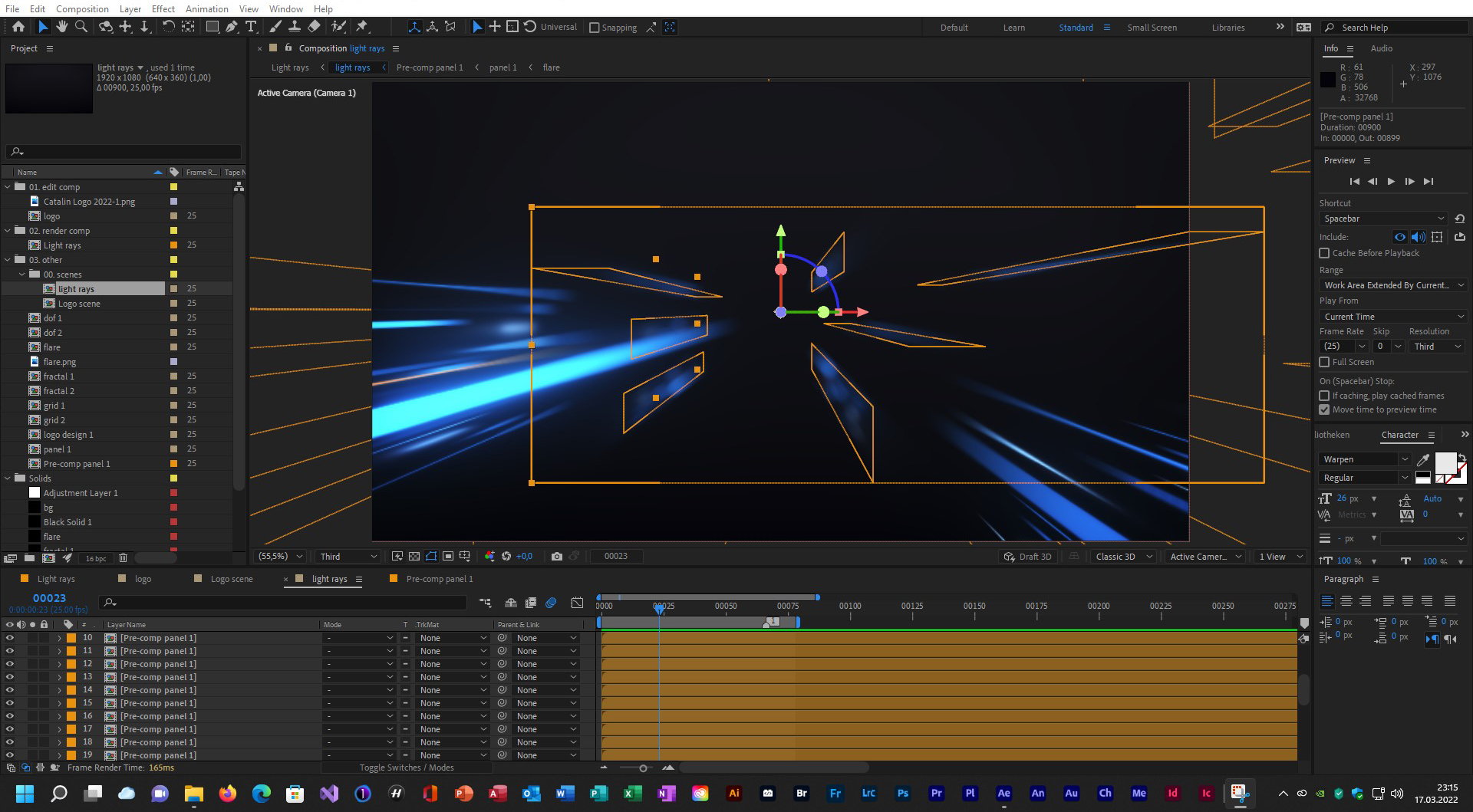Select the Rotation tool
1473x812 pixels.
pos(168,27)
